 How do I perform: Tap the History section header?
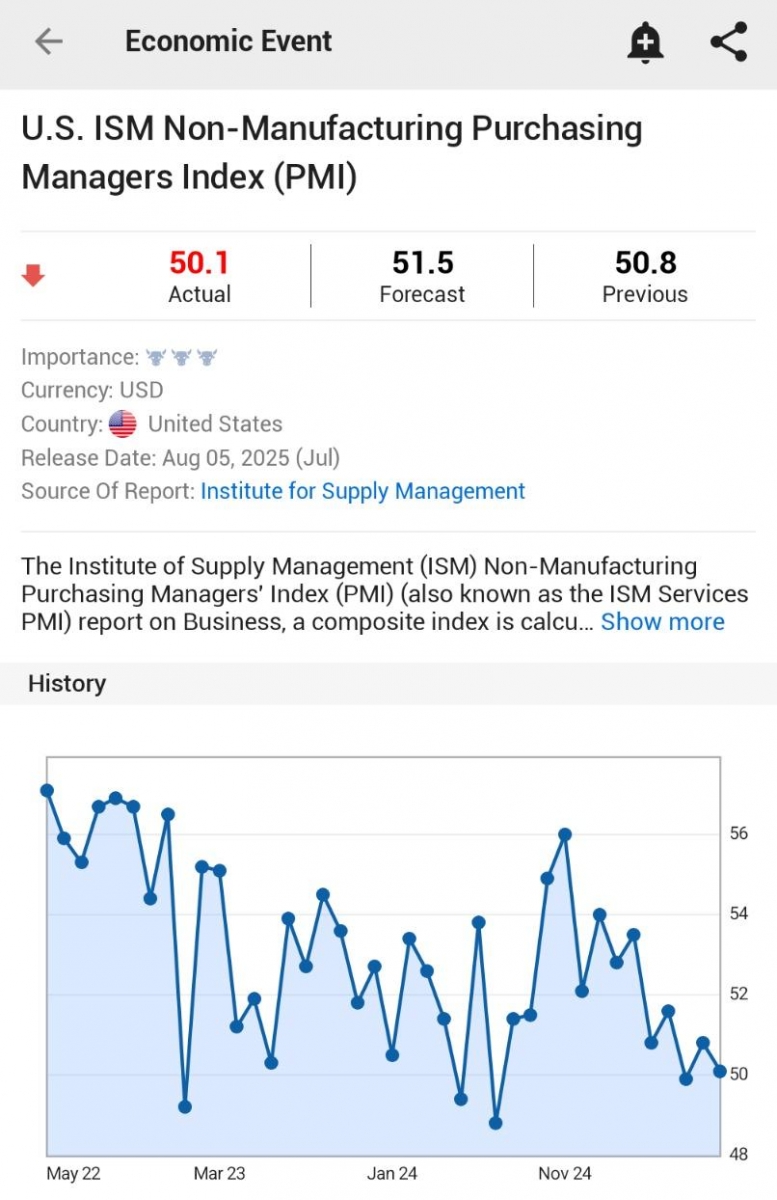[x=67, y=683]
